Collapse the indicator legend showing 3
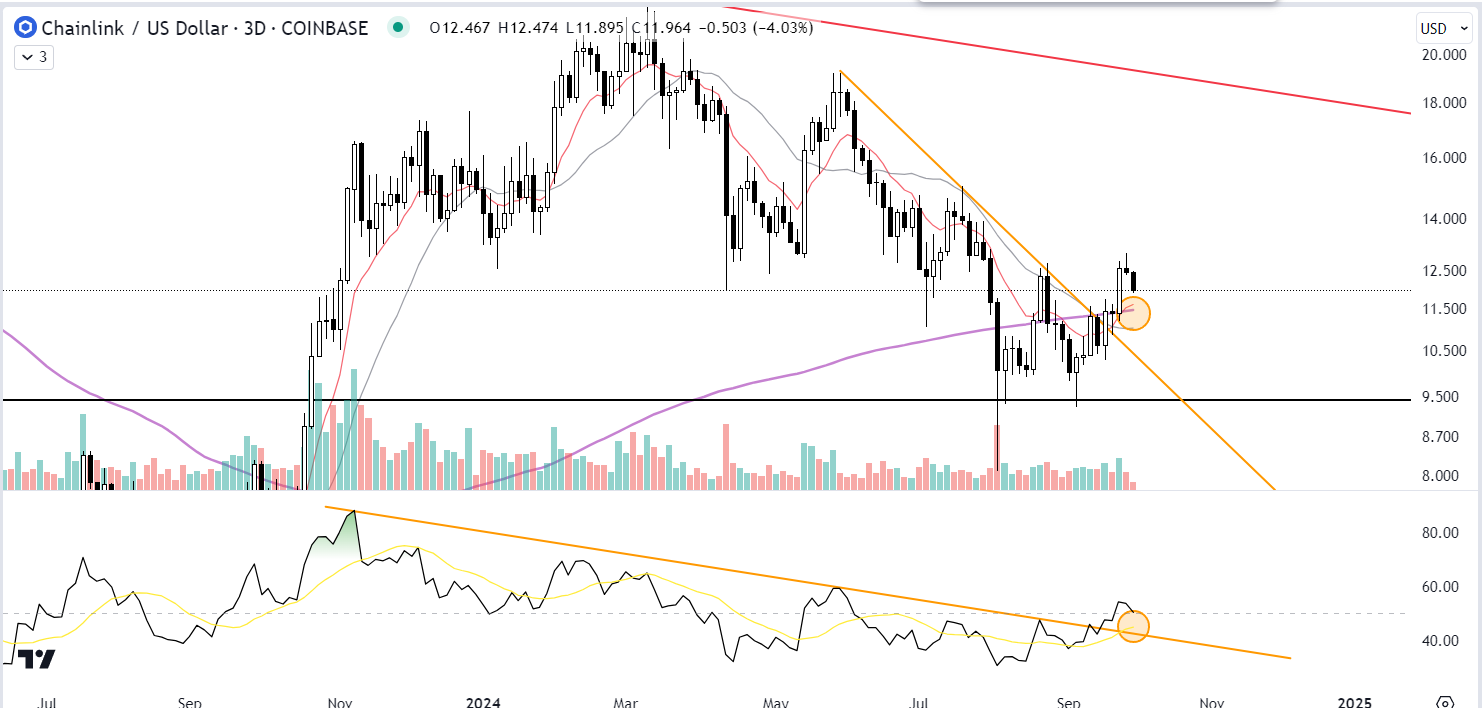Viewport: 1482px width, 708px height. pos(33,58)
